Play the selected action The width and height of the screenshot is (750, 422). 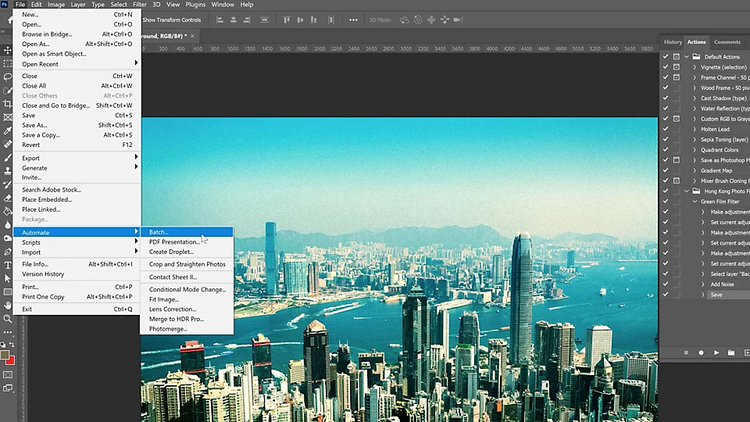(x=716, y=352)
